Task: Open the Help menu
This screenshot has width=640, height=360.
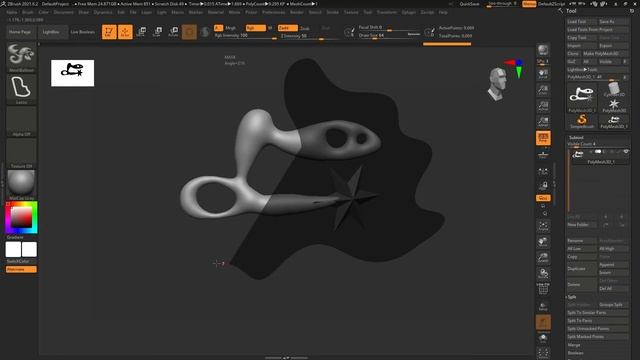Action: pos(443,12)
